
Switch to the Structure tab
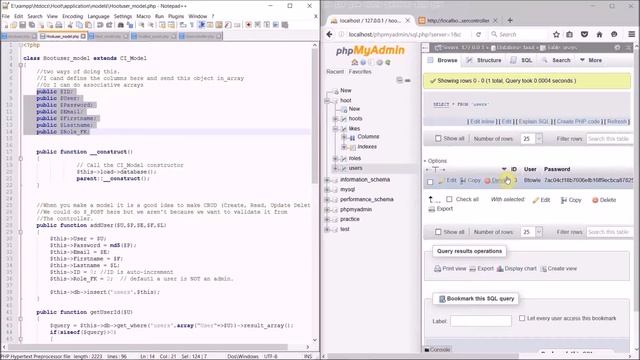tap(484, 60)
